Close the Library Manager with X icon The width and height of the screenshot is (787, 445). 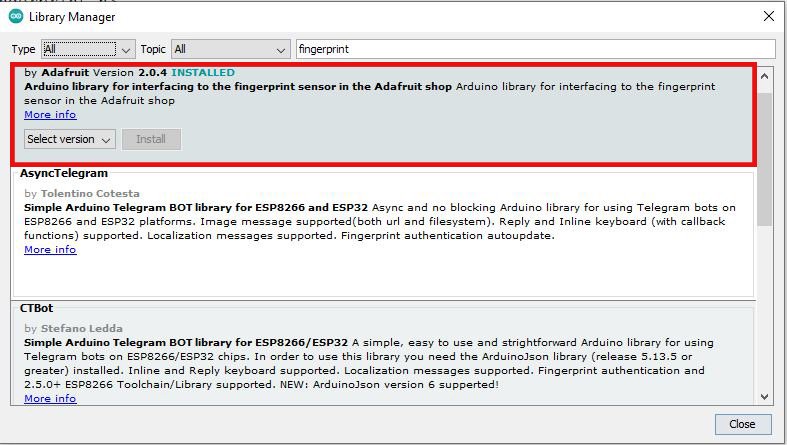tap(768, 17)
